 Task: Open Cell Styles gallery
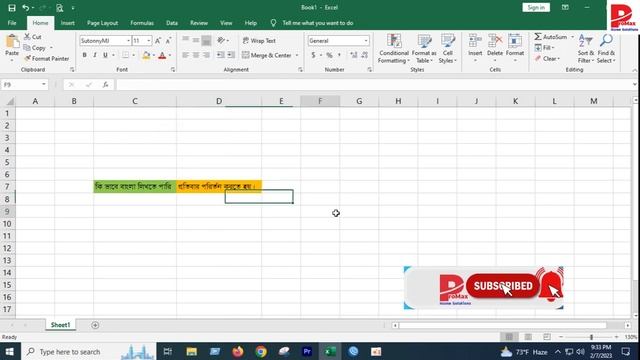coord(448,49)
